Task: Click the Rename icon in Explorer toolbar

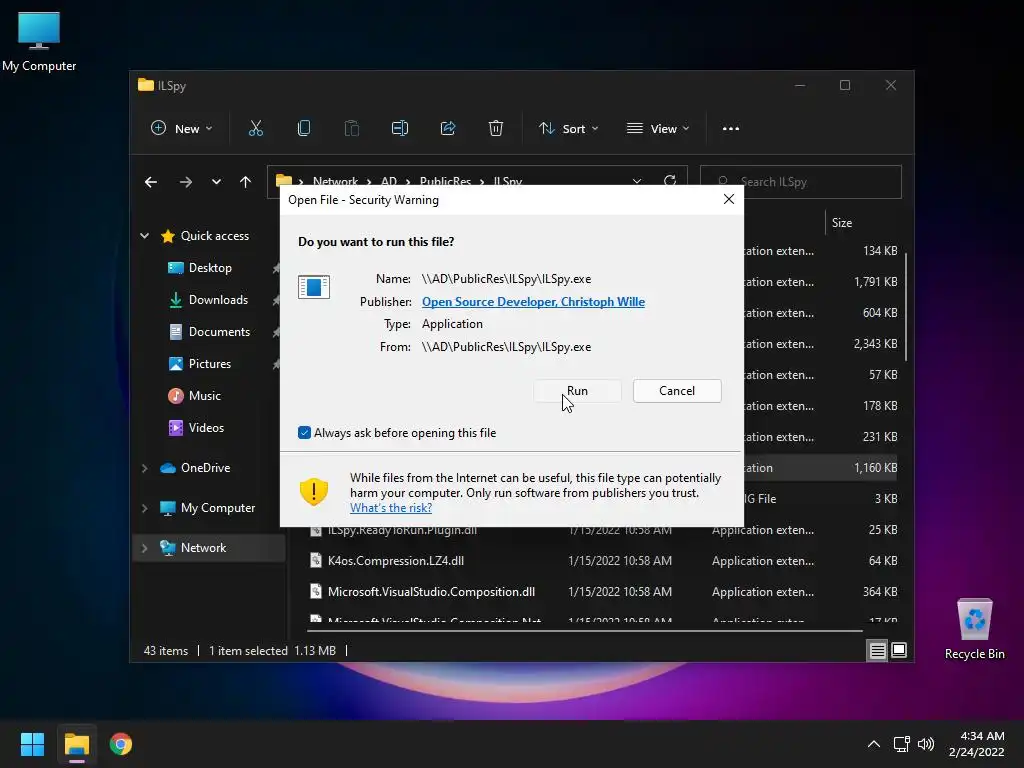Action: click(x=400, y=129)
